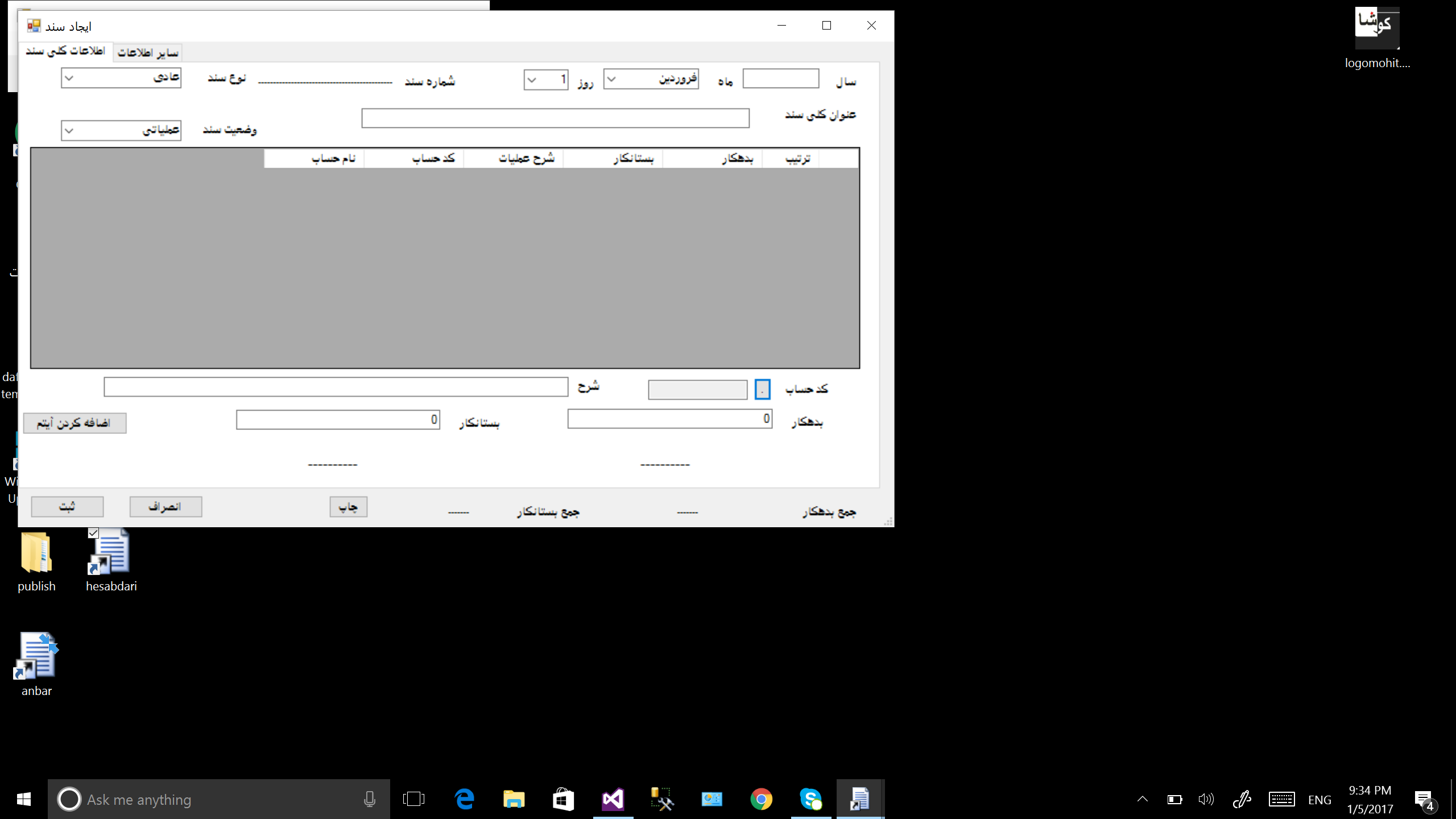Image resolution: width=1456 pixels, height=819 pixels.
Task: Select اطلاعات کلی سند tab
Action: (65, 51)
